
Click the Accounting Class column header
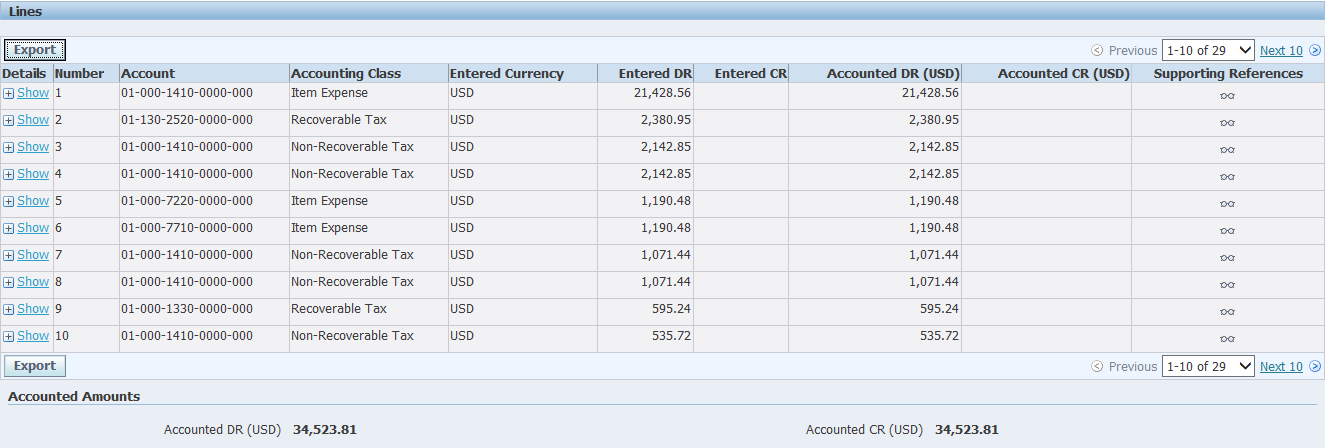345,73
